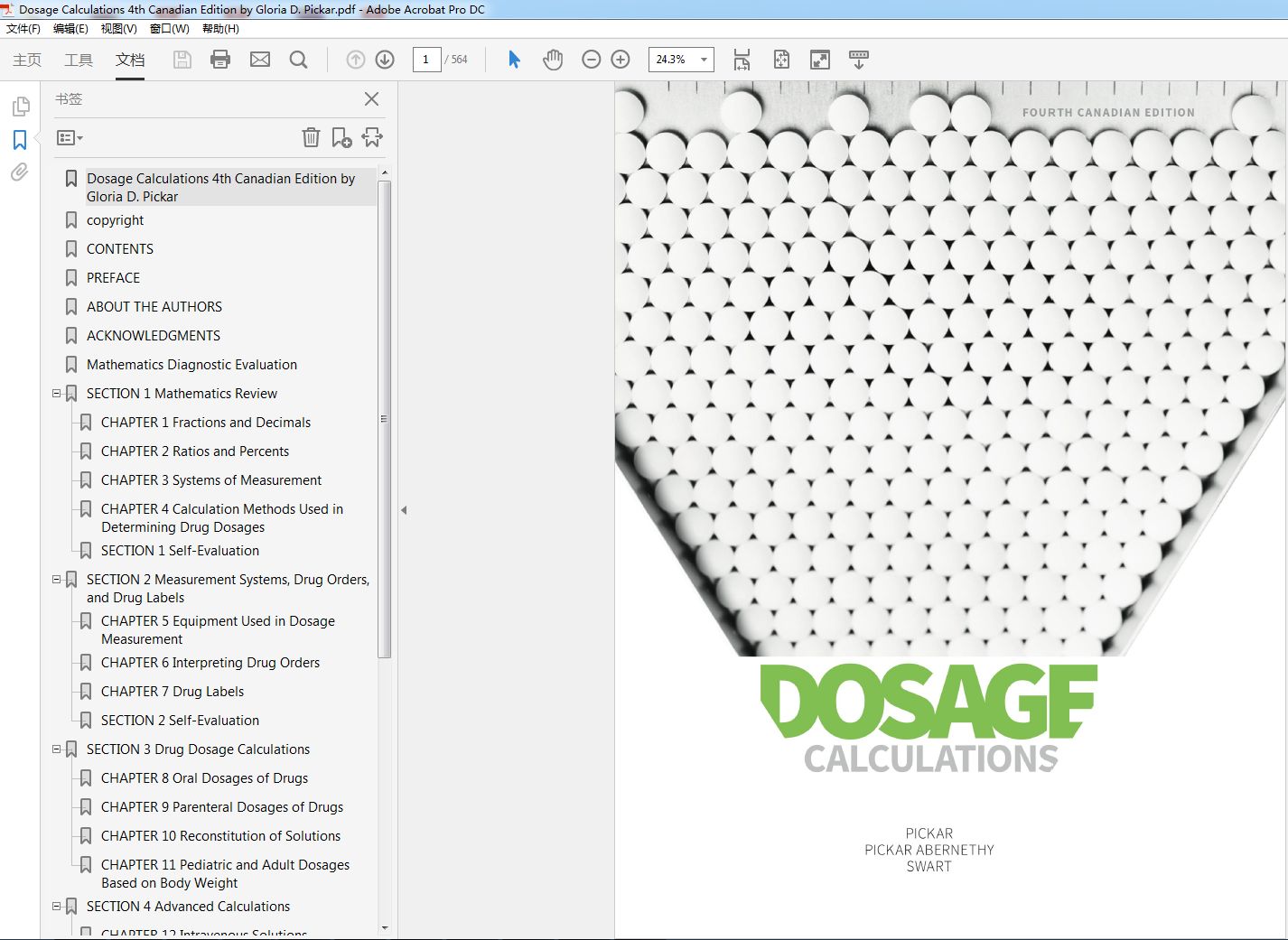The height and width of the screenshot is (940, 1288).
Task: Open SECTION 2 Self-Evaluation bookmark
Action: pyautogui.click(x=180, y=721)
